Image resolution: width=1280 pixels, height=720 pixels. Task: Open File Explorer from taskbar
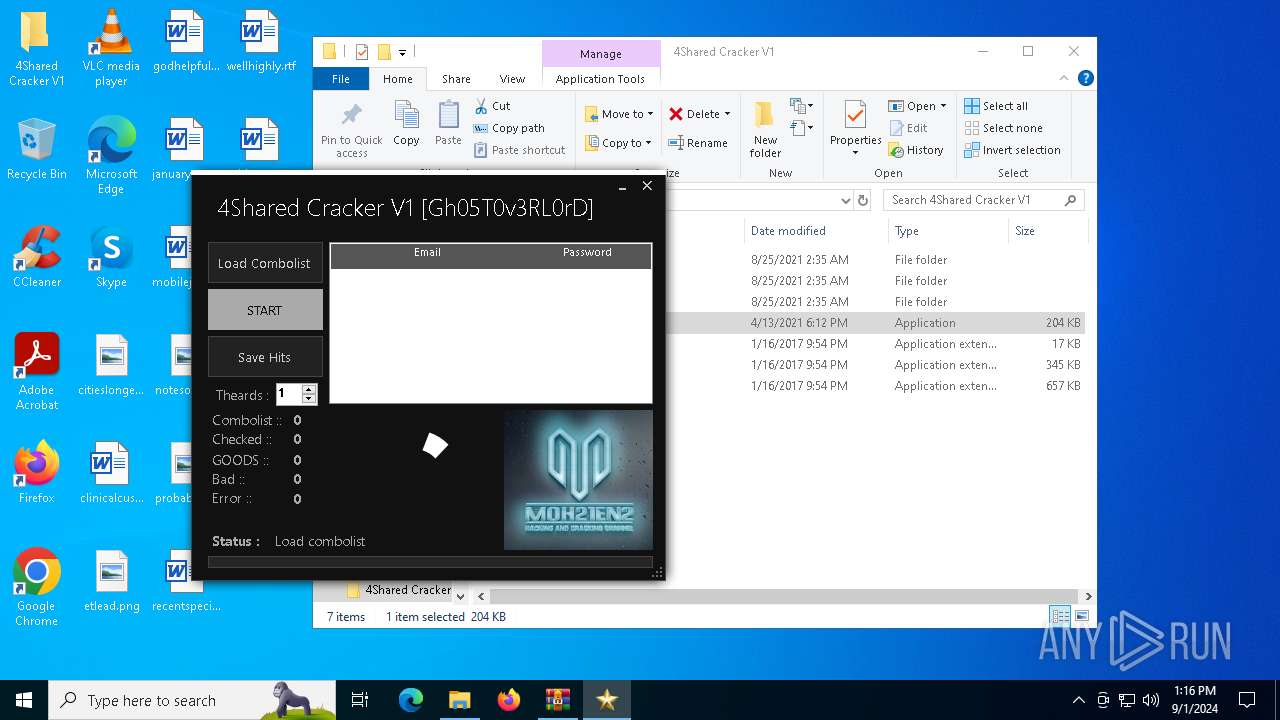coord(459,700)
